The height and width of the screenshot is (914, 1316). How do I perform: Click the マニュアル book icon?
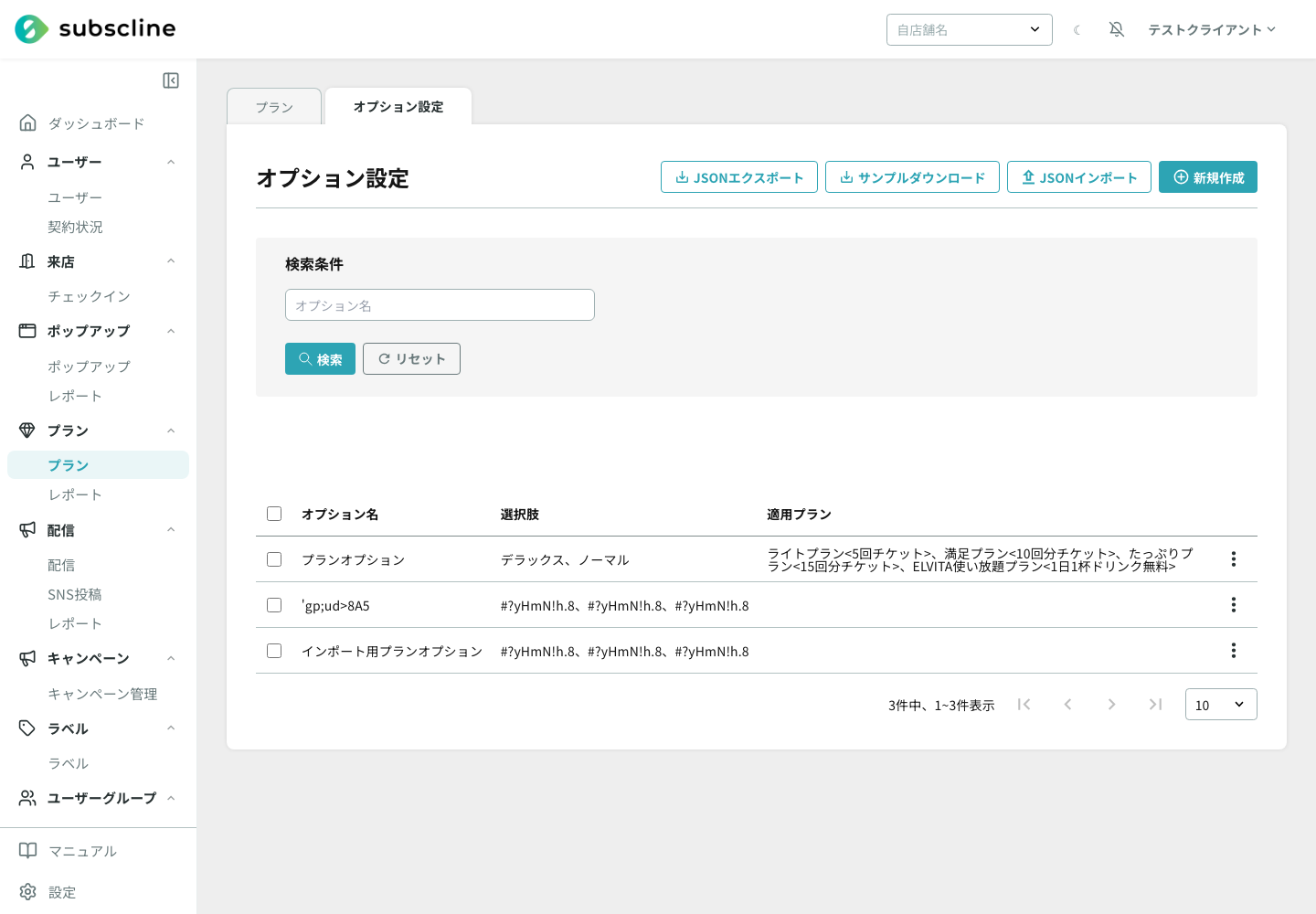(28, 851)
